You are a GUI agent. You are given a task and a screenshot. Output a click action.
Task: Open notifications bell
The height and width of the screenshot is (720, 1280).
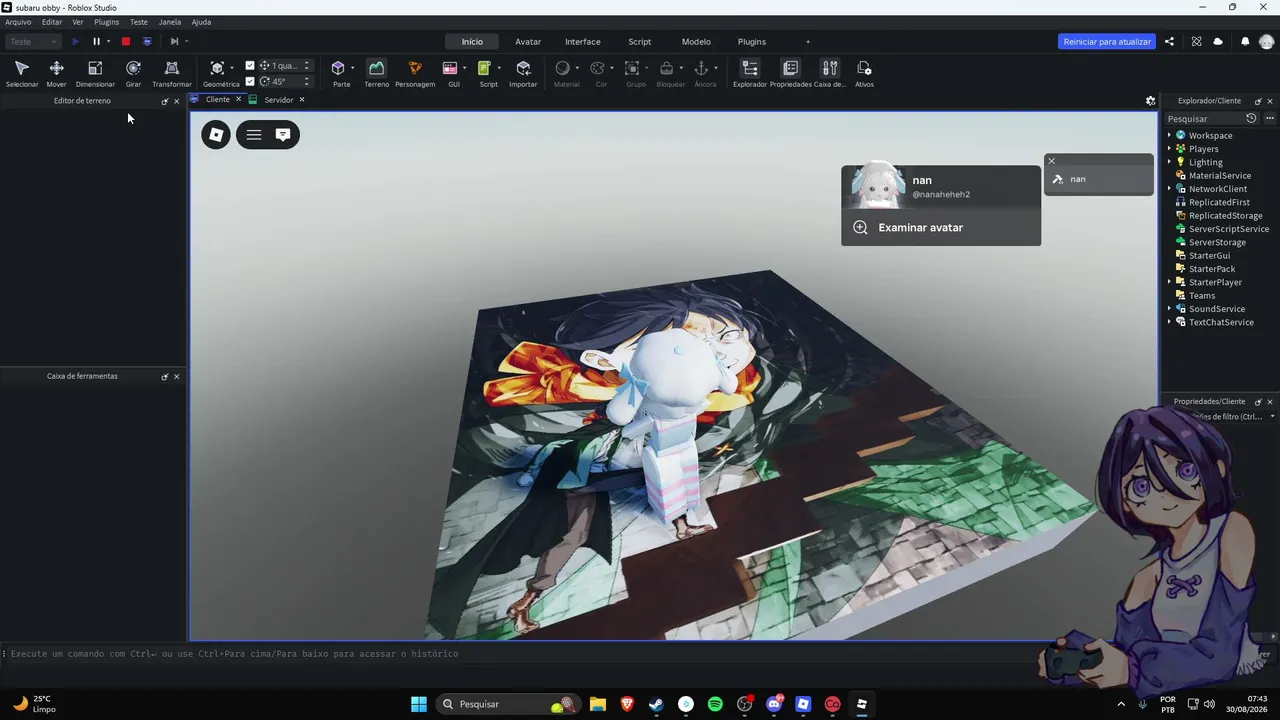click(1245, 41)
